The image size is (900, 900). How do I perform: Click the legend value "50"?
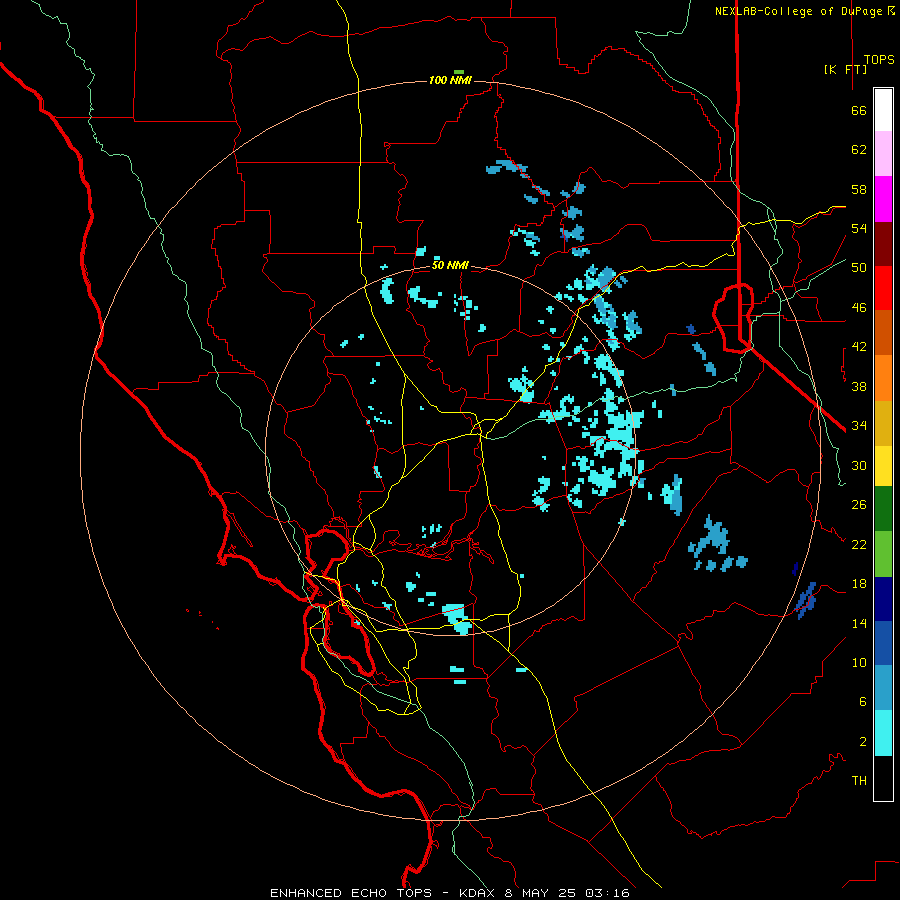coord(859,268)
